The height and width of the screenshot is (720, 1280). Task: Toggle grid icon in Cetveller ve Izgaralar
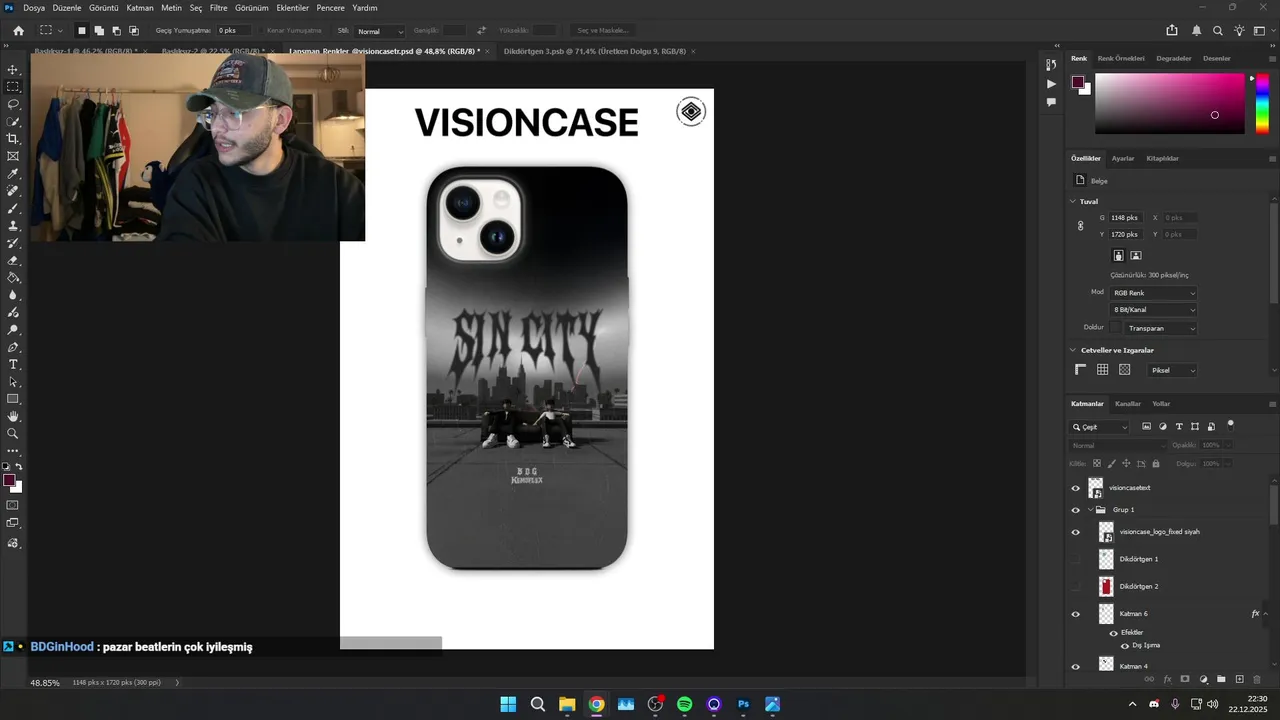(x=1102, y=370)
